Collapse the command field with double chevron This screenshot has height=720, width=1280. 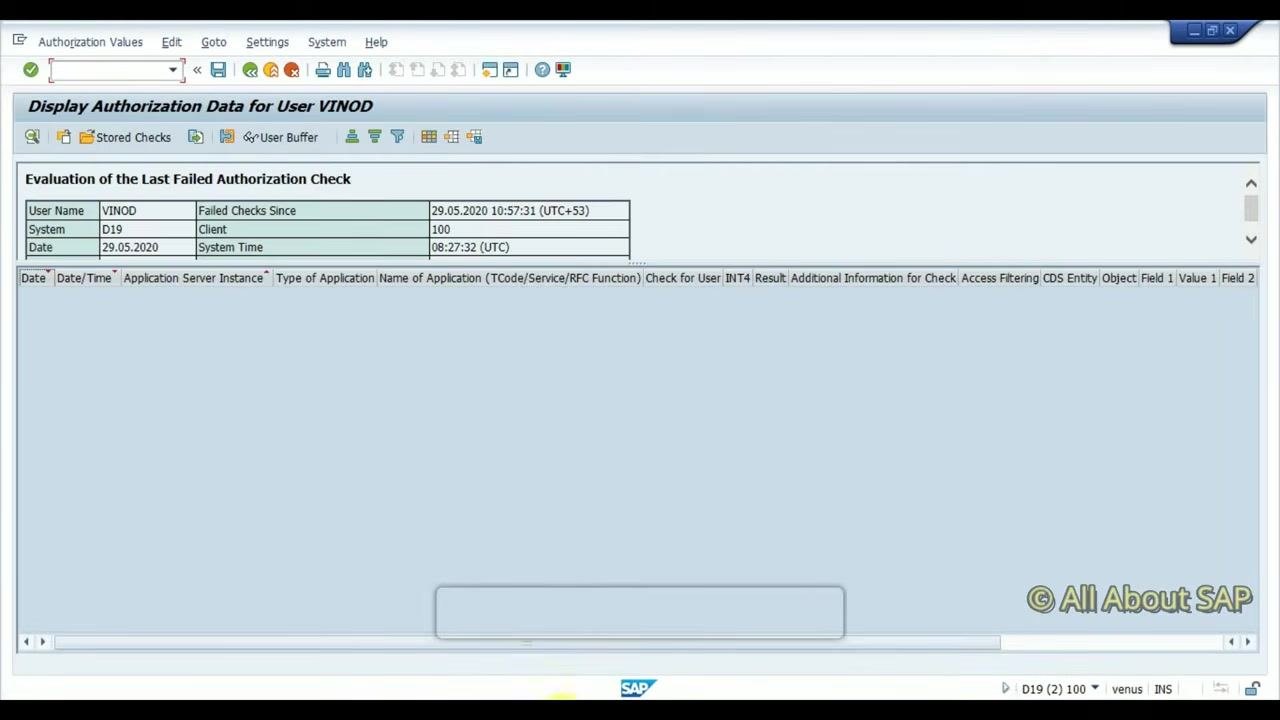(x=197, y=70)
